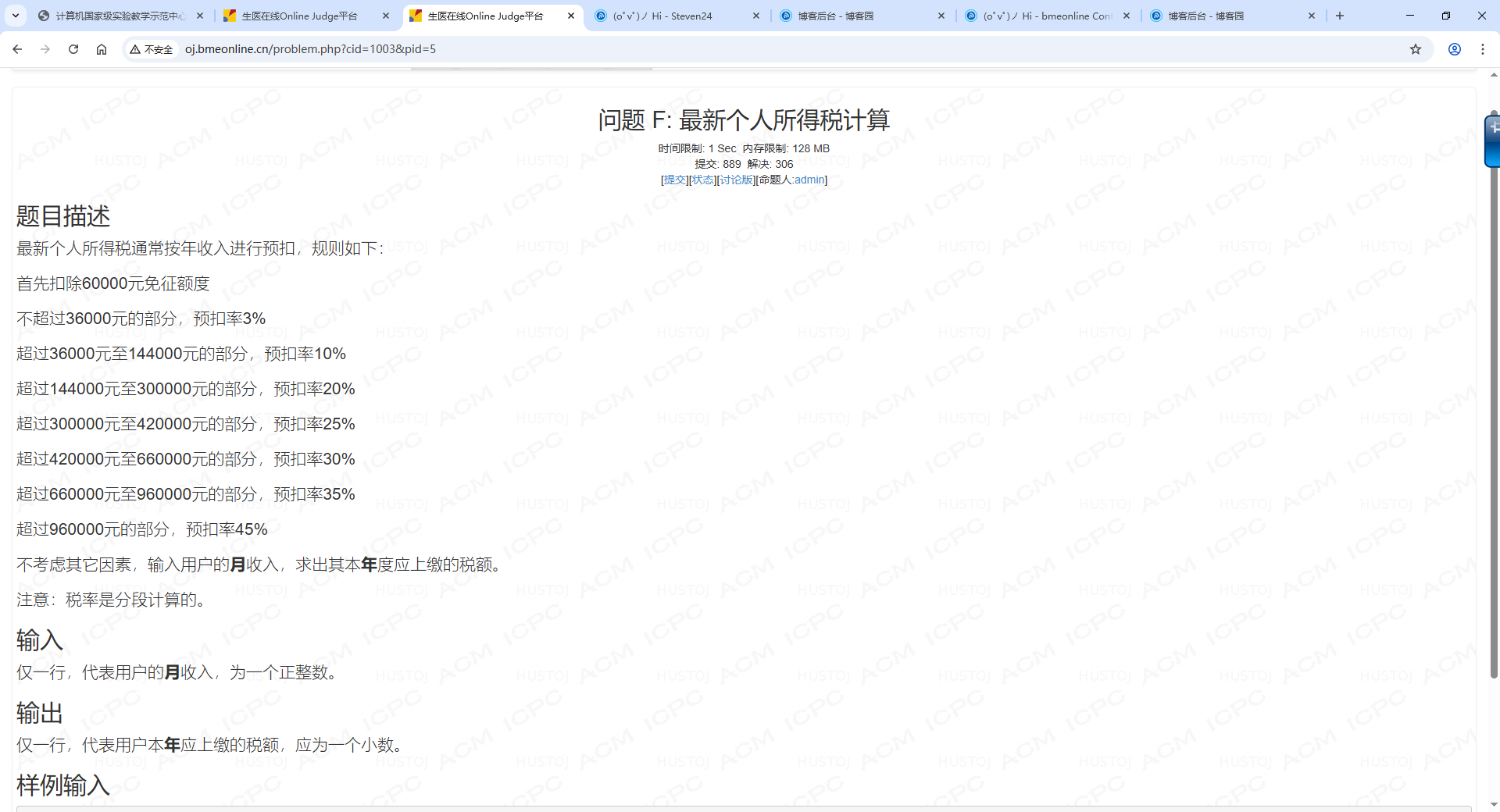
Task: Go back to the previous page
Action: click(17, 49)
